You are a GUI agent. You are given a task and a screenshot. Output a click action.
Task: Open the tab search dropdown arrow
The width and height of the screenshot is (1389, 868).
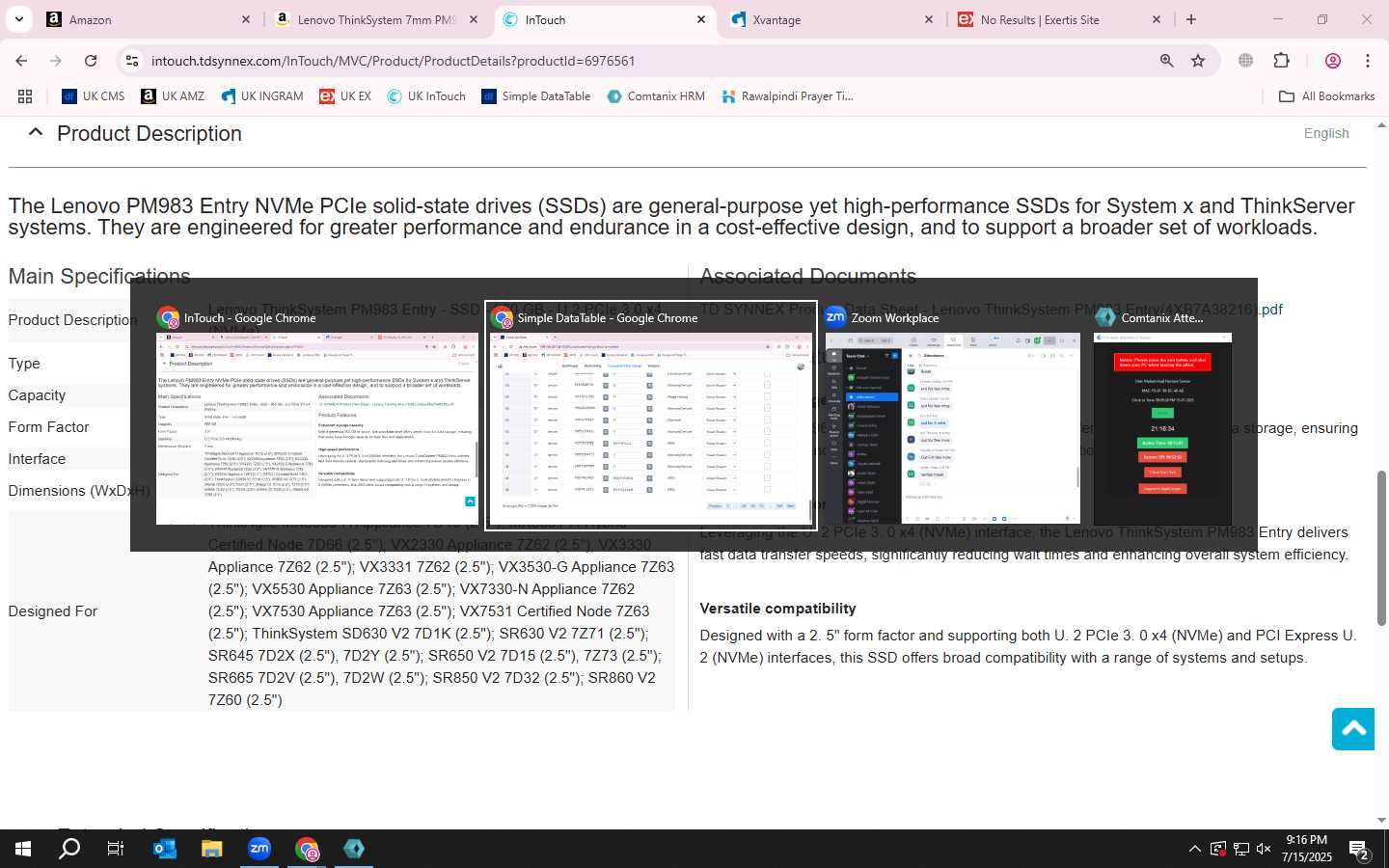18,19
